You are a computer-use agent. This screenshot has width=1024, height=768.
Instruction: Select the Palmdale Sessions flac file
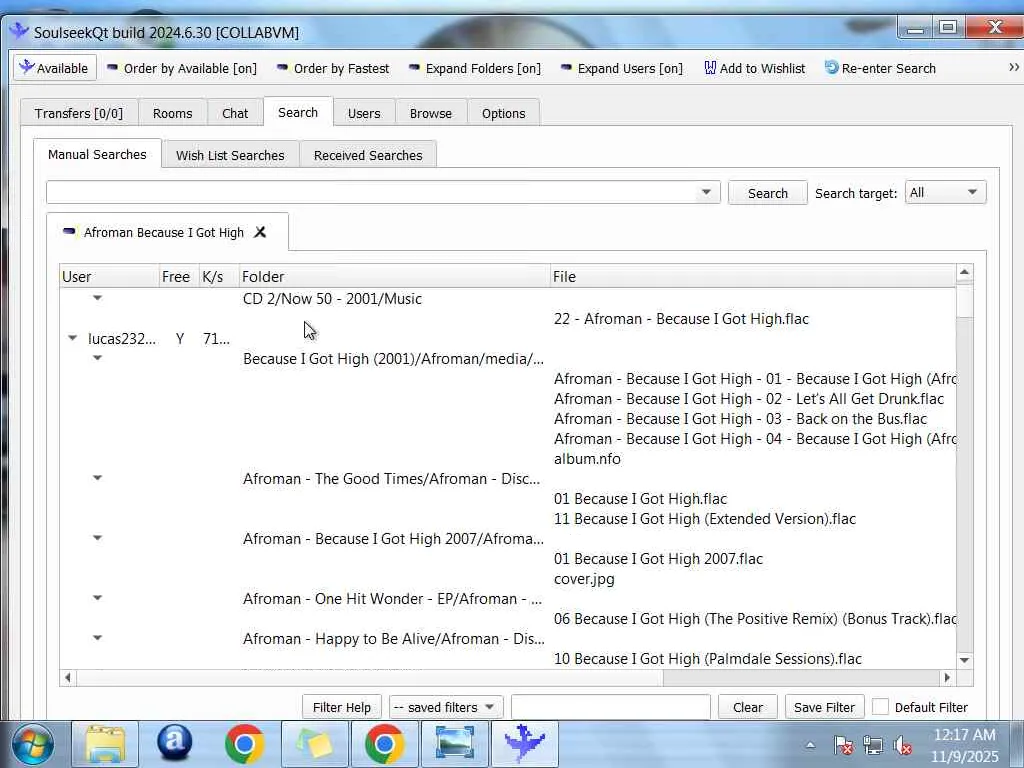click(x=707, y=659)
